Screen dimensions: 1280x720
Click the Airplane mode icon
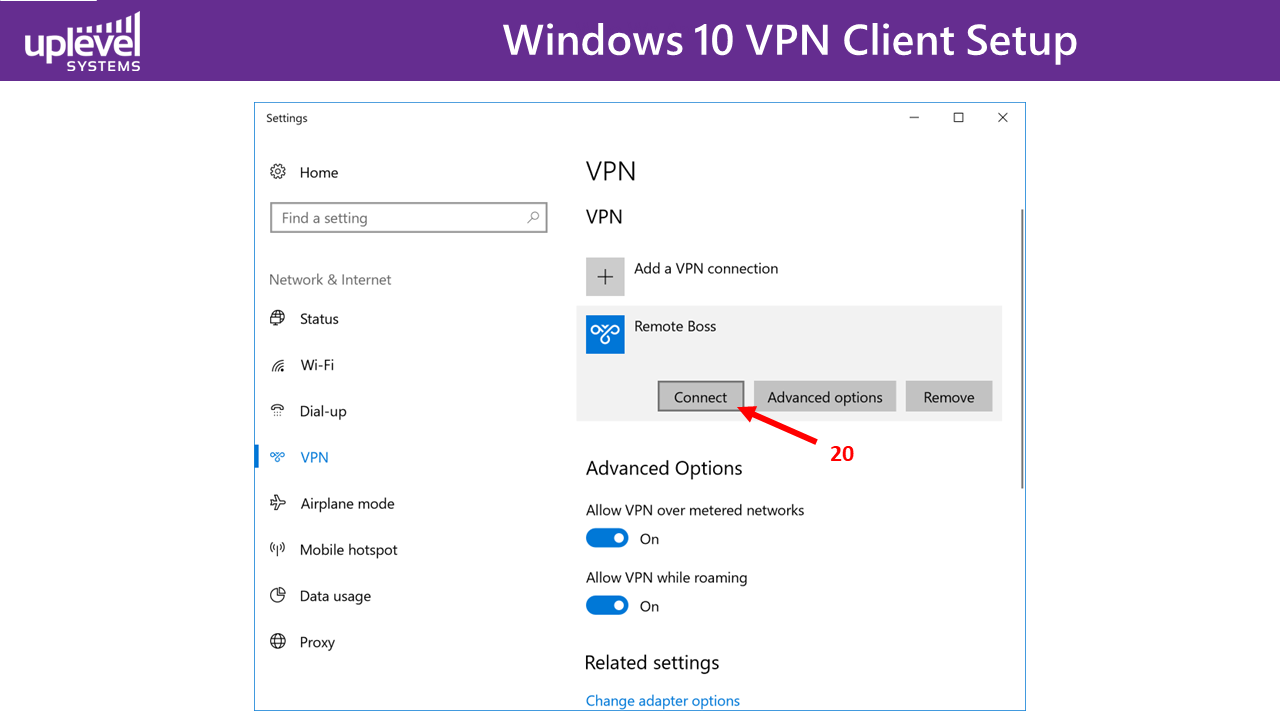[x=278, y=503]
